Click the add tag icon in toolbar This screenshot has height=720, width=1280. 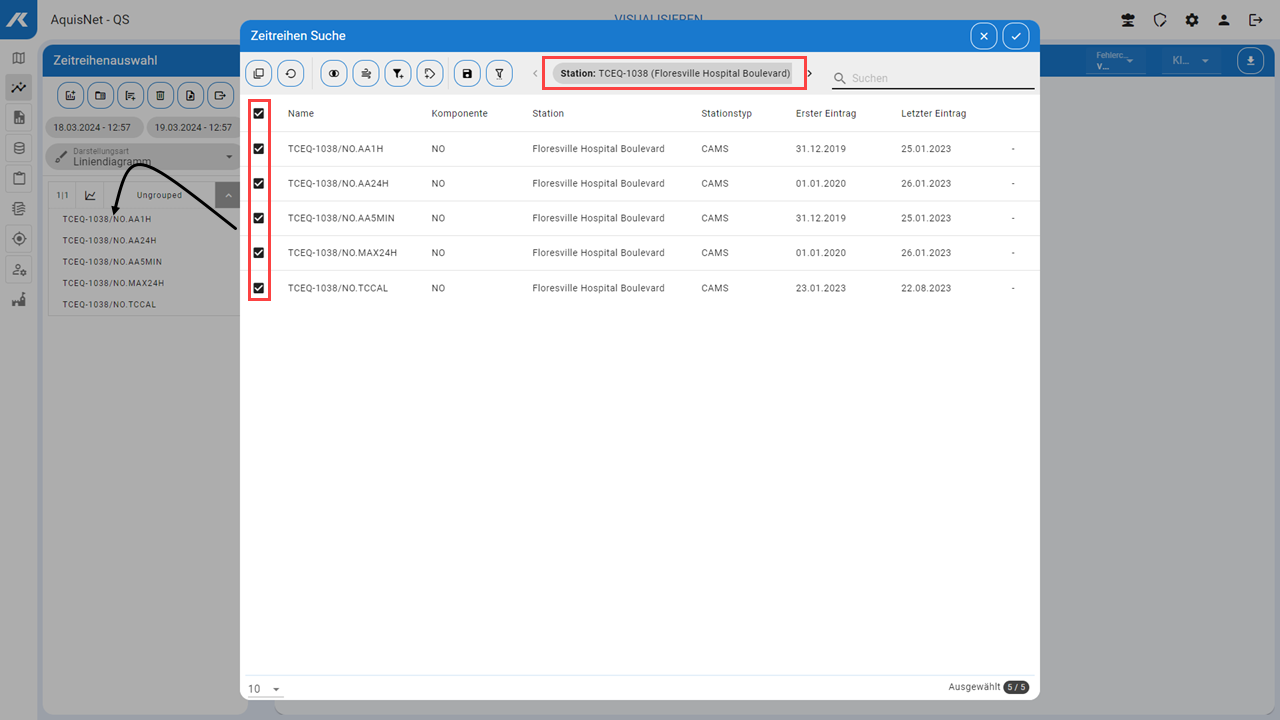pyautogui.click(x=429, y=73)
